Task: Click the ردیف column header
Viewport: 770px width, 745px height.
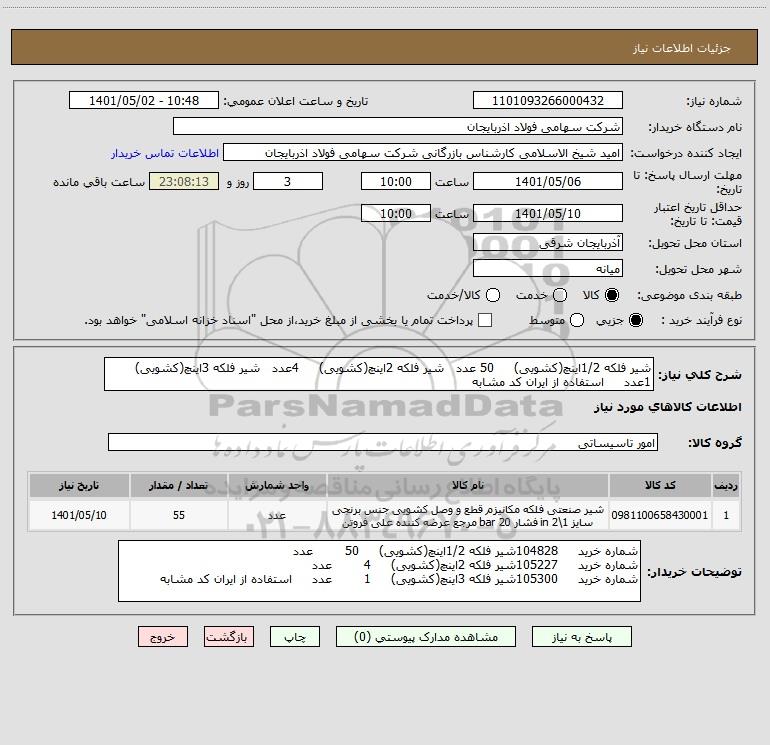Action: (726, 485)
